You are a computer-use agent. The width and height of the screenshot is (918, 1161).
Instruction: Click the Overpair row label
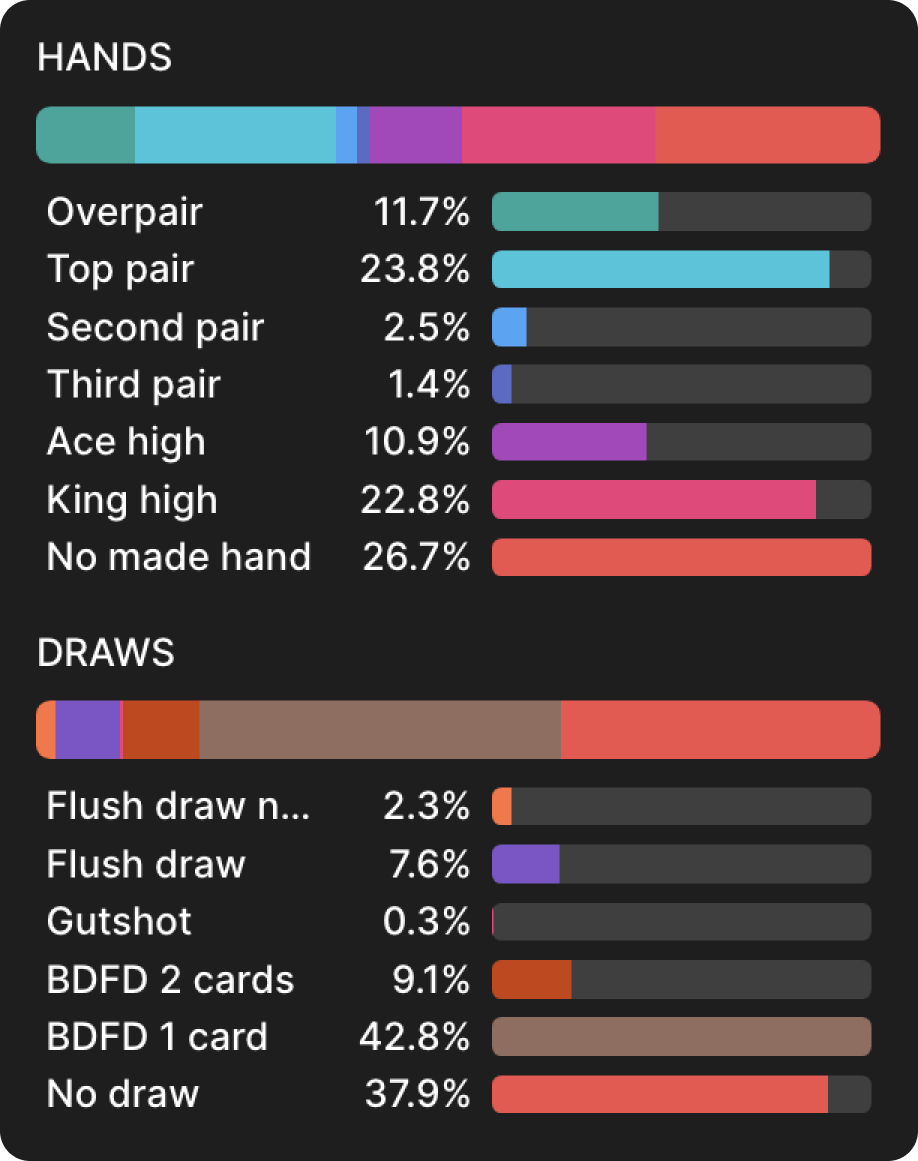(x=124, y=212)
